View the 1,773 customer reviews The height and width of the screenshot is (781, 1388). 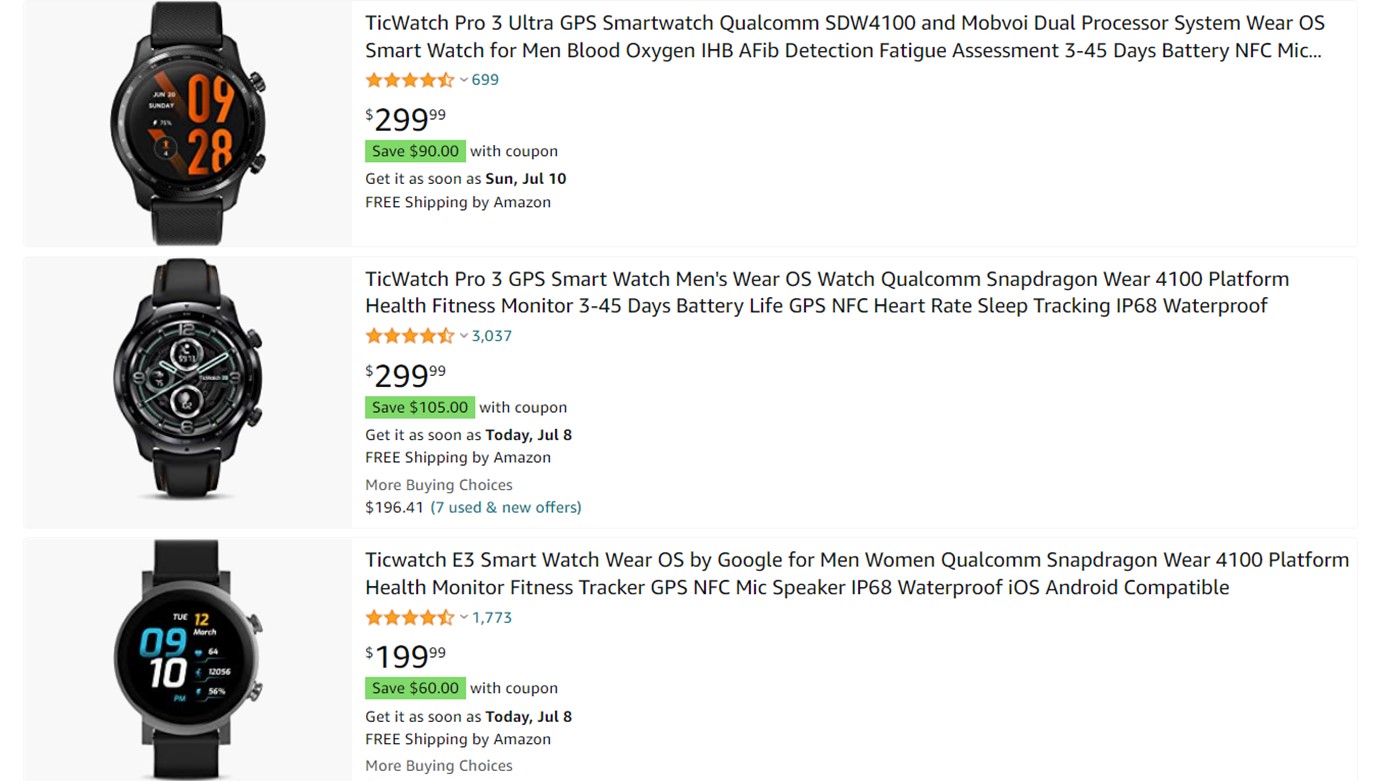point(492,618)
